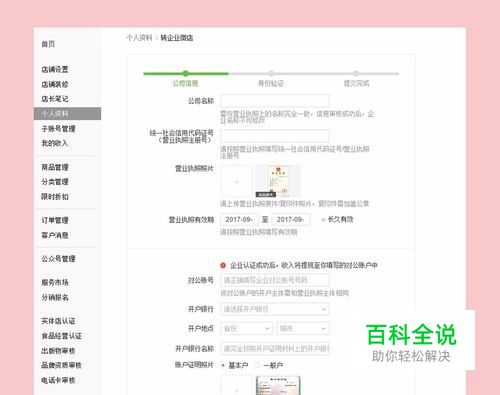The image size is (500, 395).
Task: Open the 营业执照有效期 end date field
Action: tap(291, 220)
